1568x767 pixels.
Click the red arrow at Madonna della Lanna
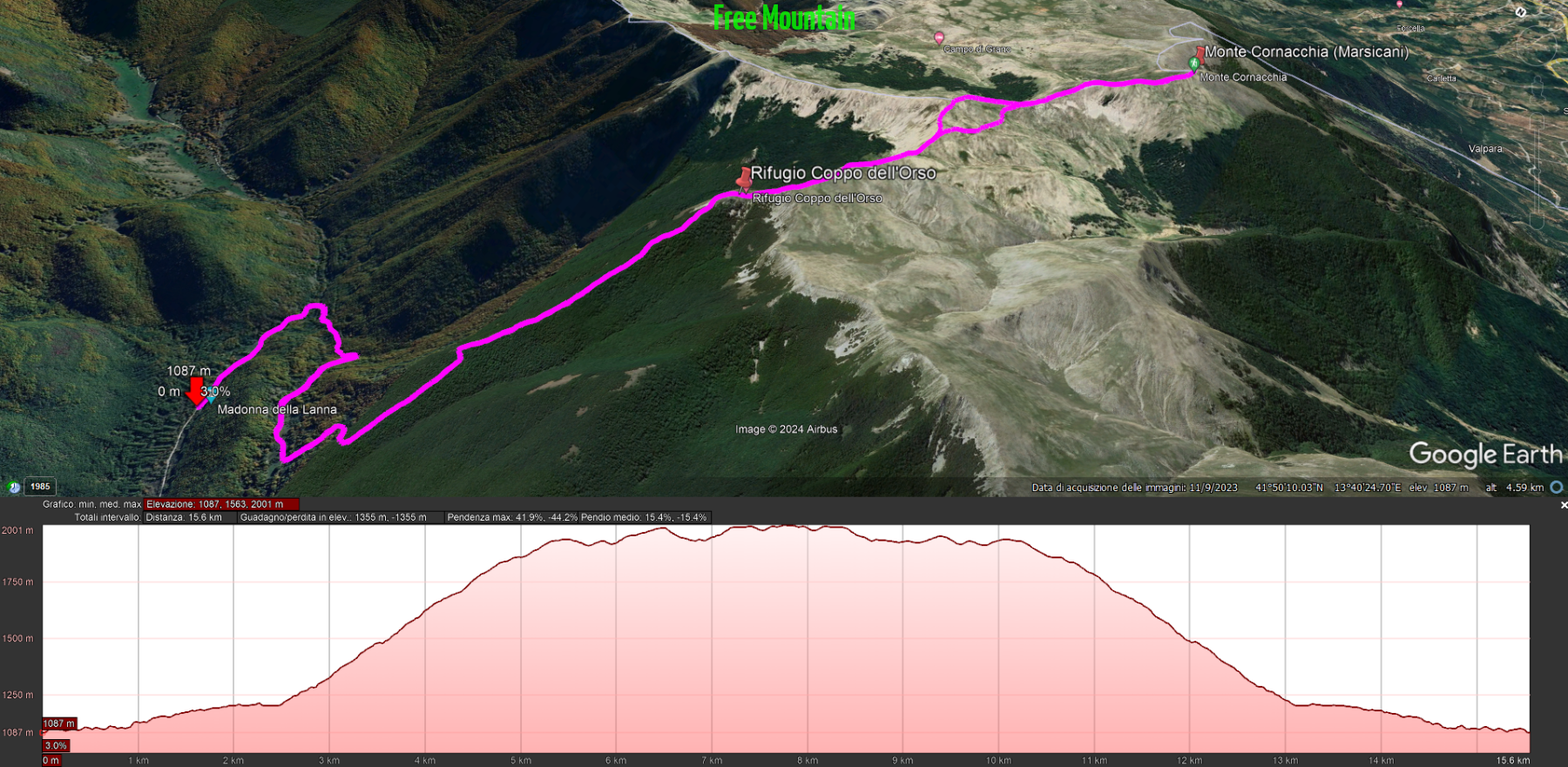point(196,390)
